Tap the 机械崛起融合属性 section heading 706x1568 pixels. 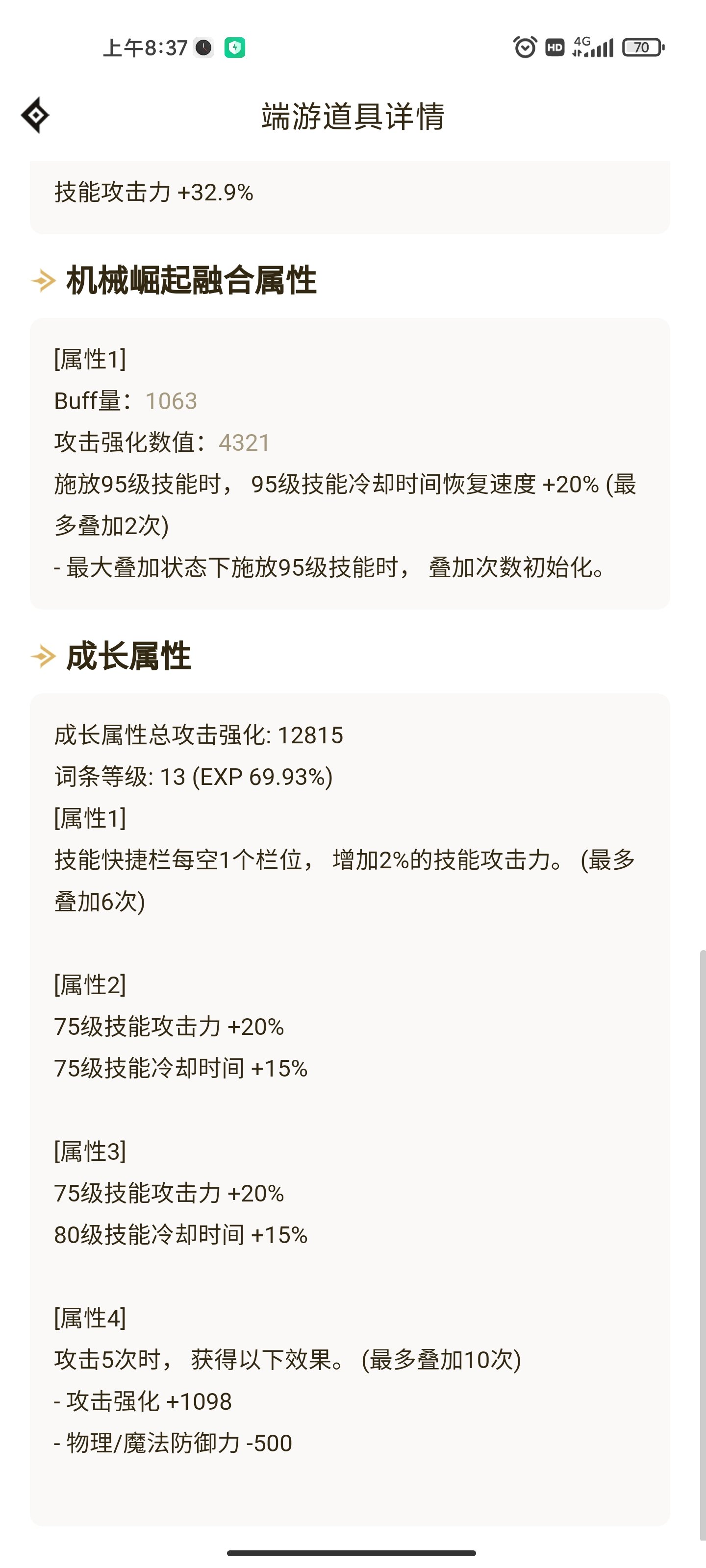(x=191, y=281)
